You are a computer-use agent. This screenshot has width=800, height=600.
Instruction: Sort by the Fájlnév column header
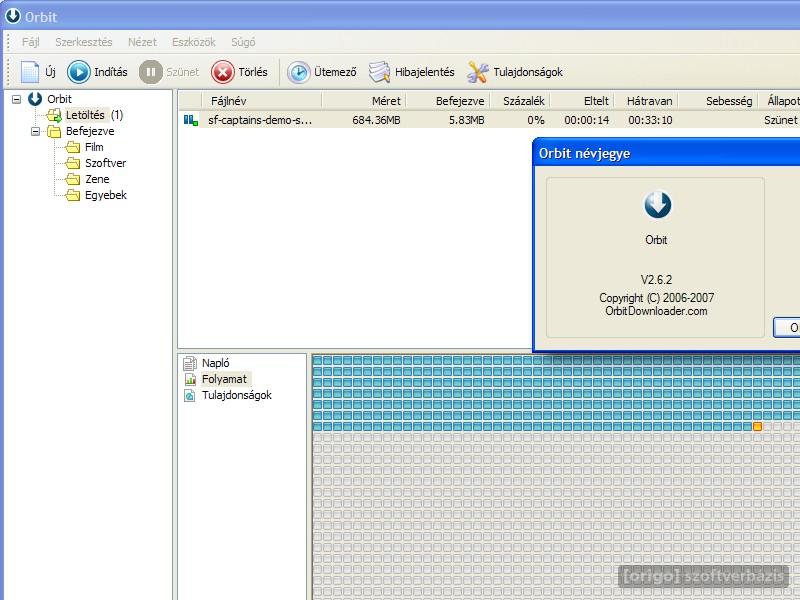[x=262, y=101]
